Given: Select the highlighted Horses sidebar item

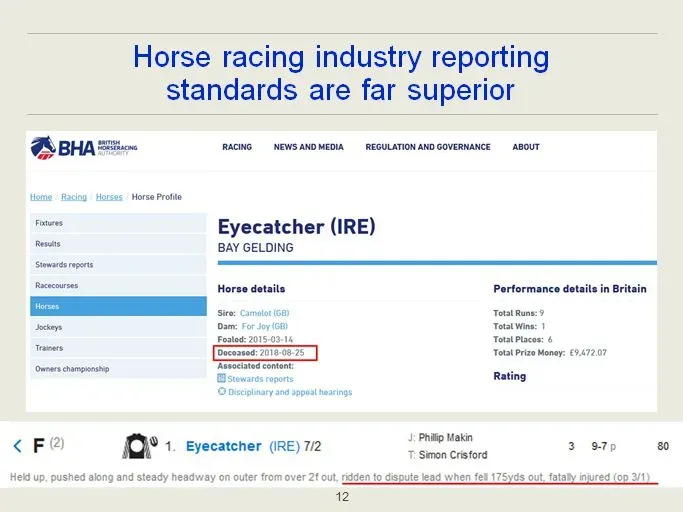Looking at the screenshot, I should [x=118, y=306].
